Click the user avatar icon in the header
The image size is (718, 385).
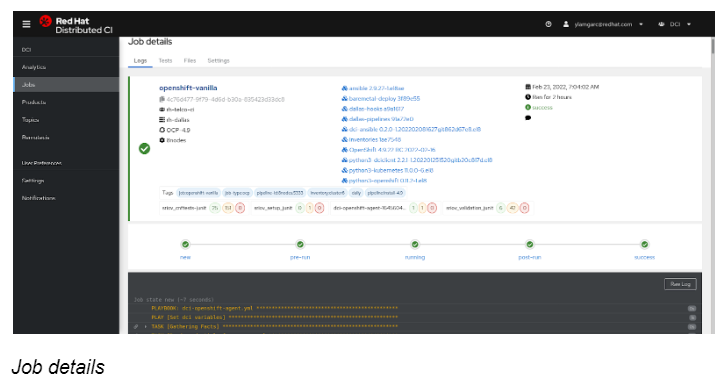click(x=566, y=24)
